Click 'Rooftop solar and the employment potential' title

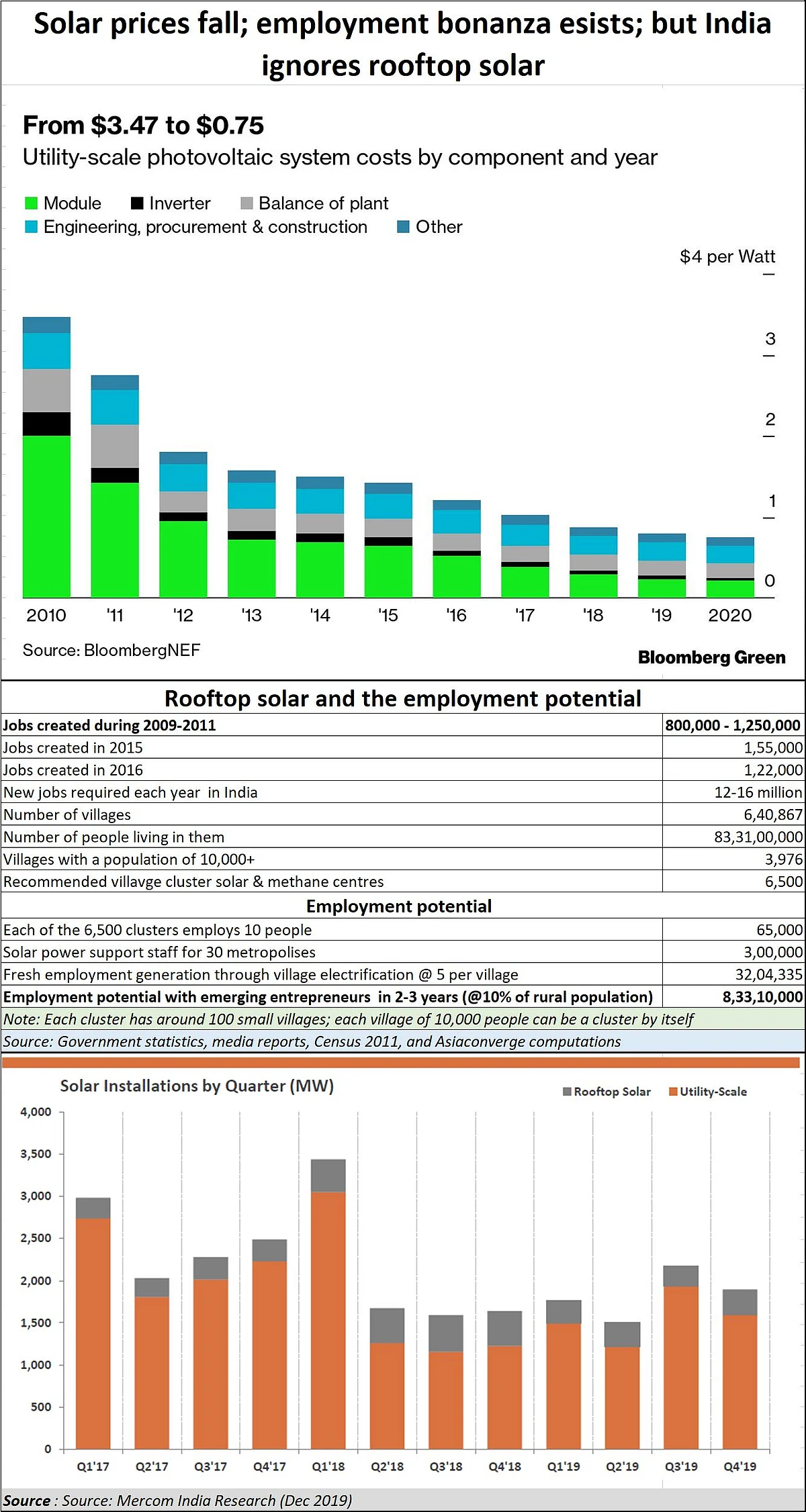point(403,698)
